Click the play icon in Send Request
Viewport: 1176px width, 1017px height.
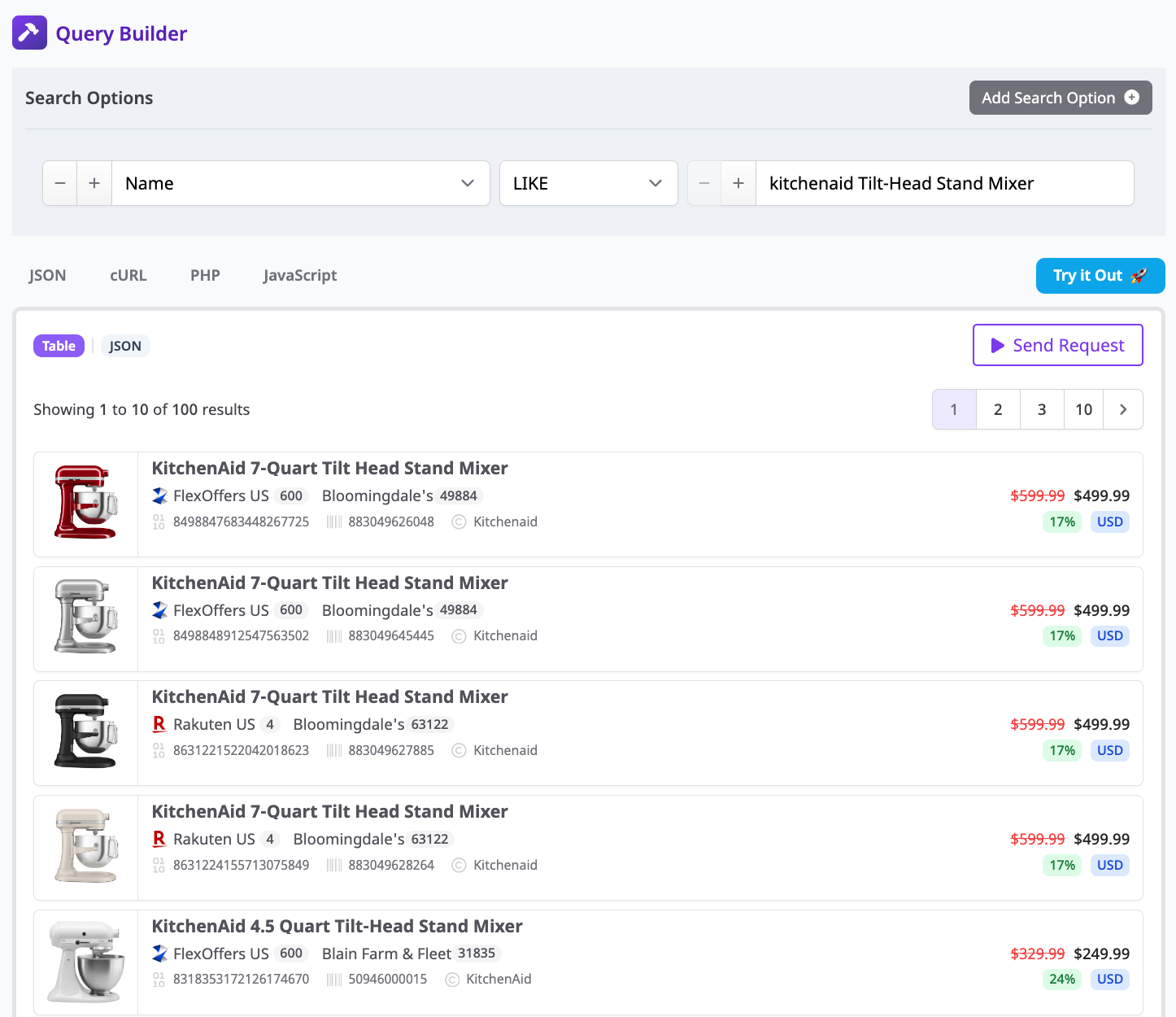998,346
